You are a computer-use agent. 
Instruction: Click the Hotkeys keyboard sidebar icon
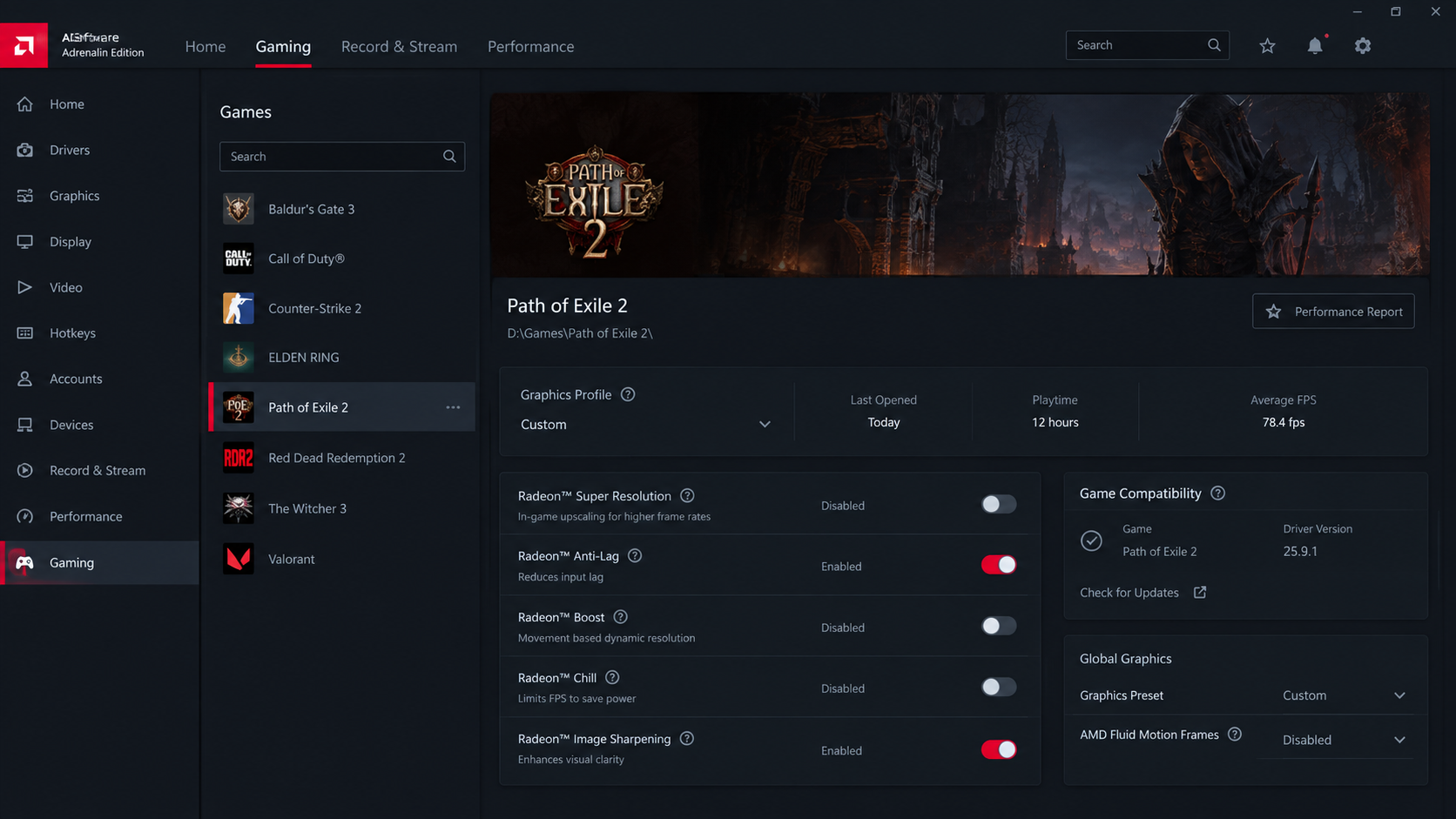point(25,333)
